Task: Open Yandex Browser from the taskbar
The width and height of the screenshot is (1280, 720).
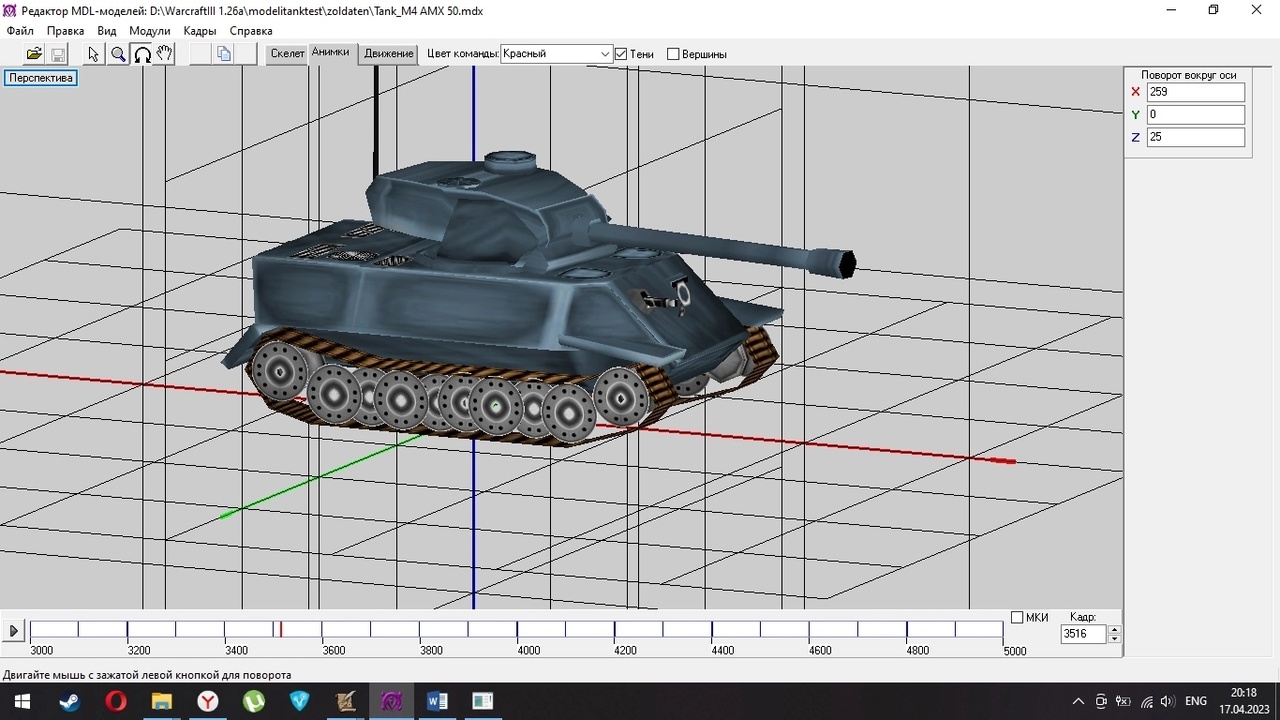Action: click(207, 701)
